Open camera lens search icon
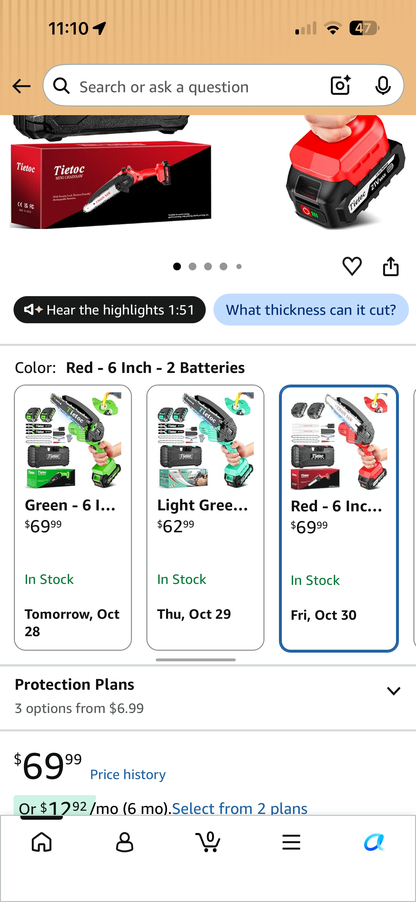The height and width of the screenshot is (902, 416). (x=340, y=86)
